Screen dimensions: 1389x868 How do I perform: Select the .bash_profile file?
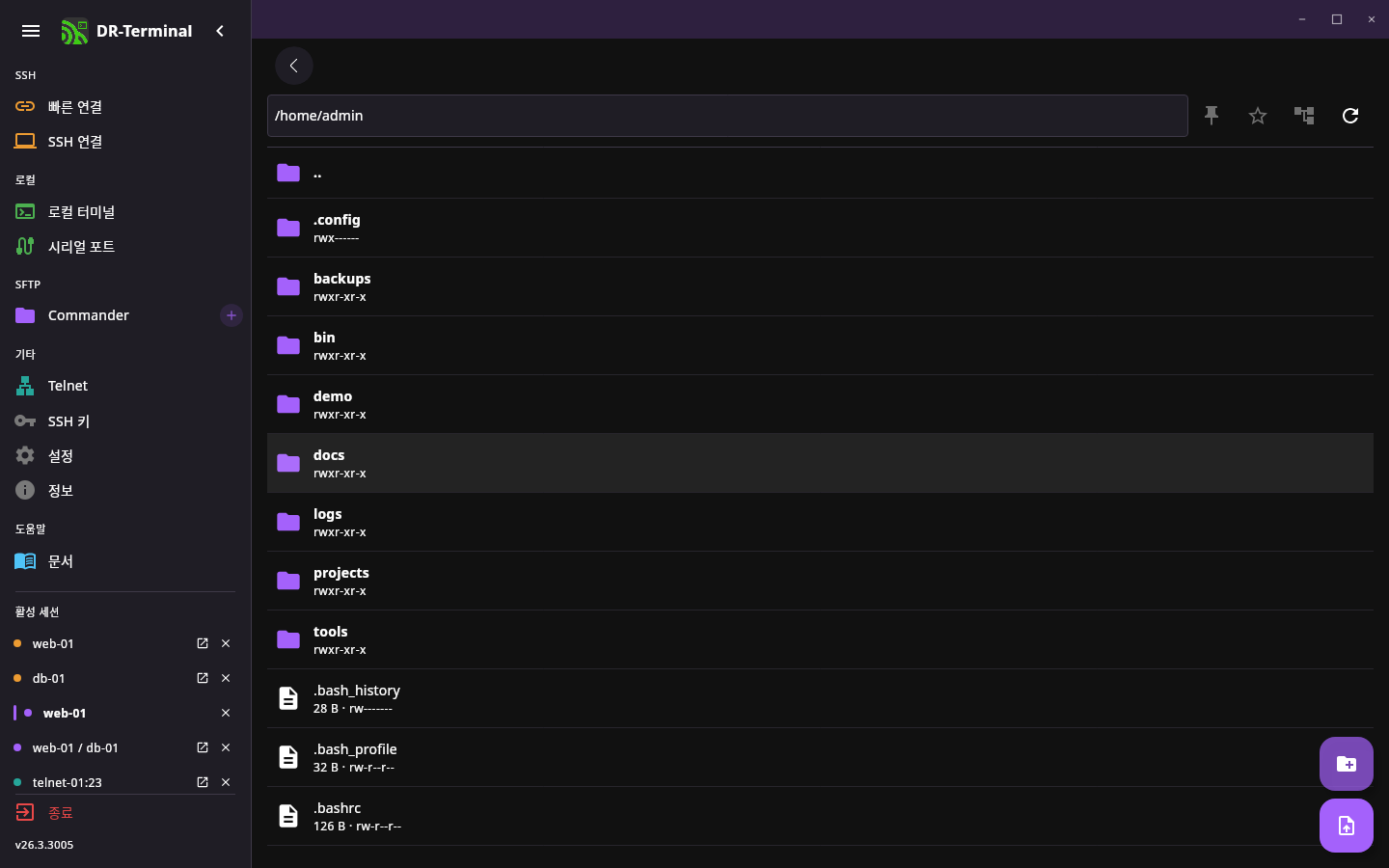pyautogui.click(x=820, y=758)
